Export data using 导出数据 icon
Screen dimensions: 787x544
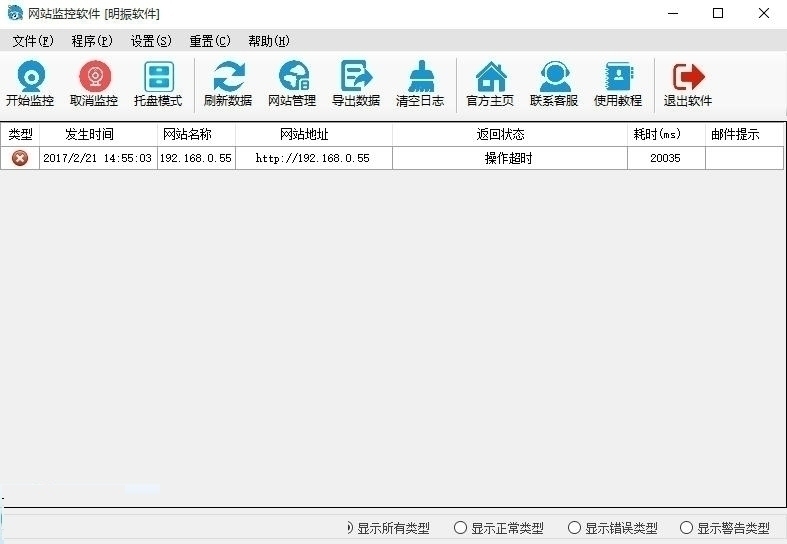(356, 84)
